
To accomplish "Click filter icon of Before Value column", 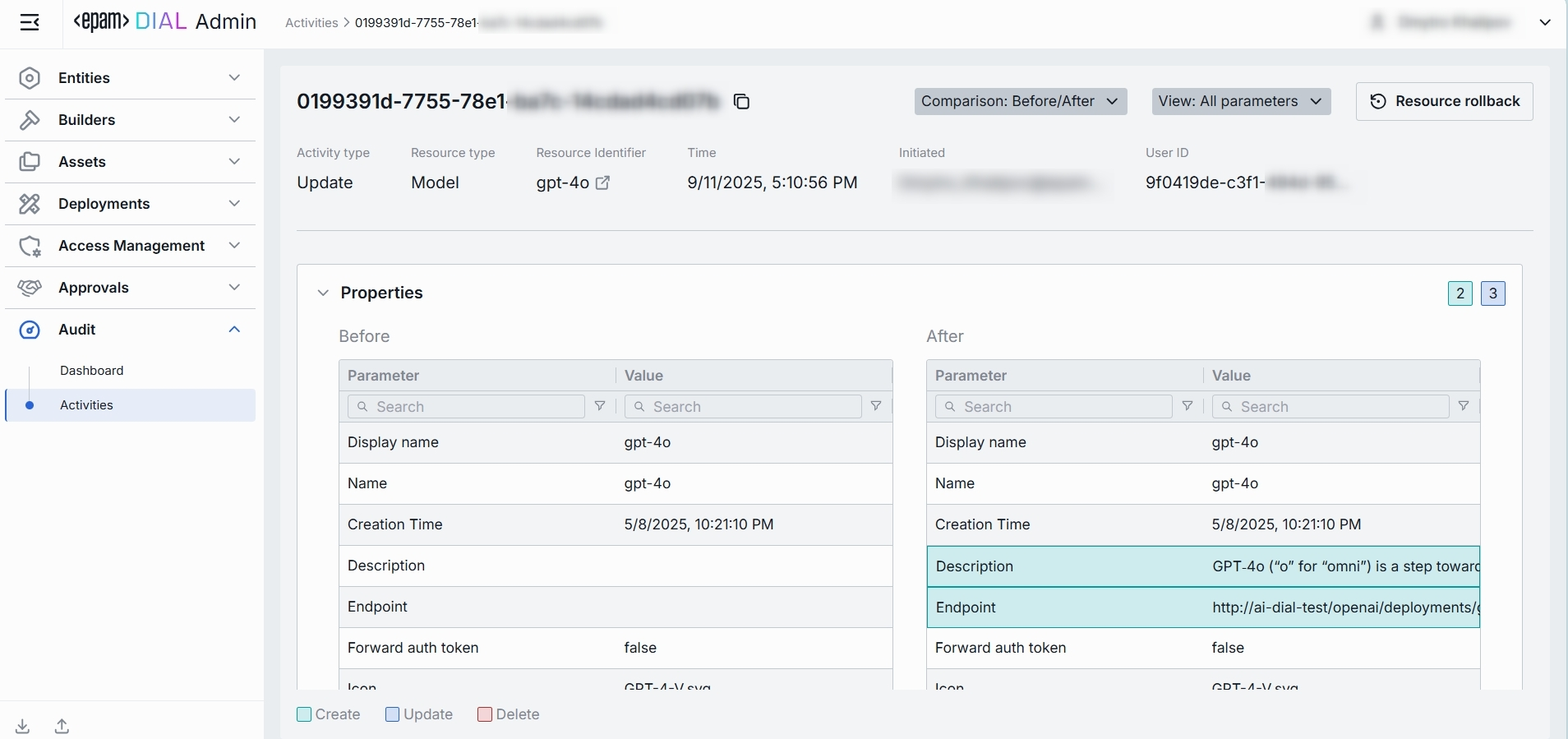I will (x=876, y=406).
